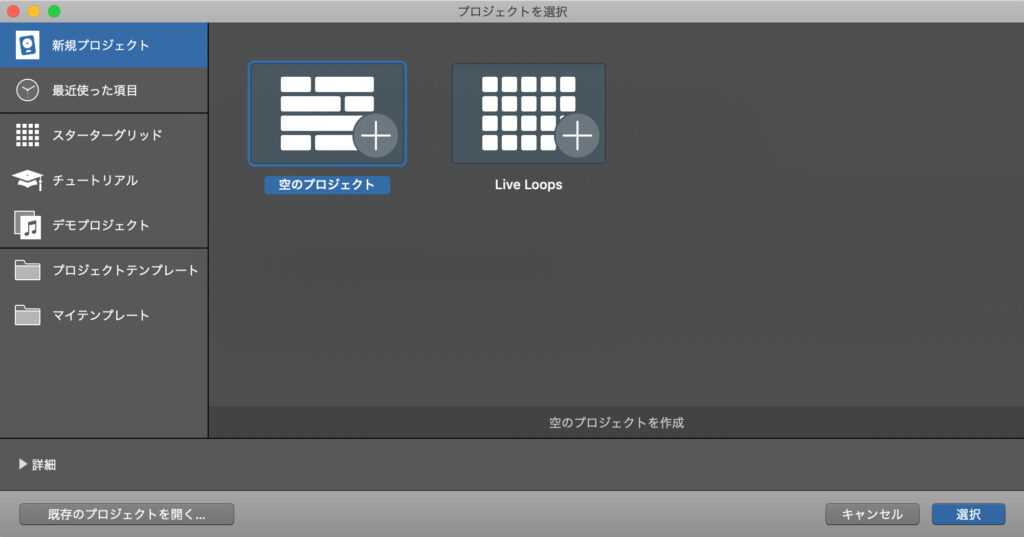1024x537 pixels.
Task: Click the Live Loops caption label
Action: pos(528,185)
